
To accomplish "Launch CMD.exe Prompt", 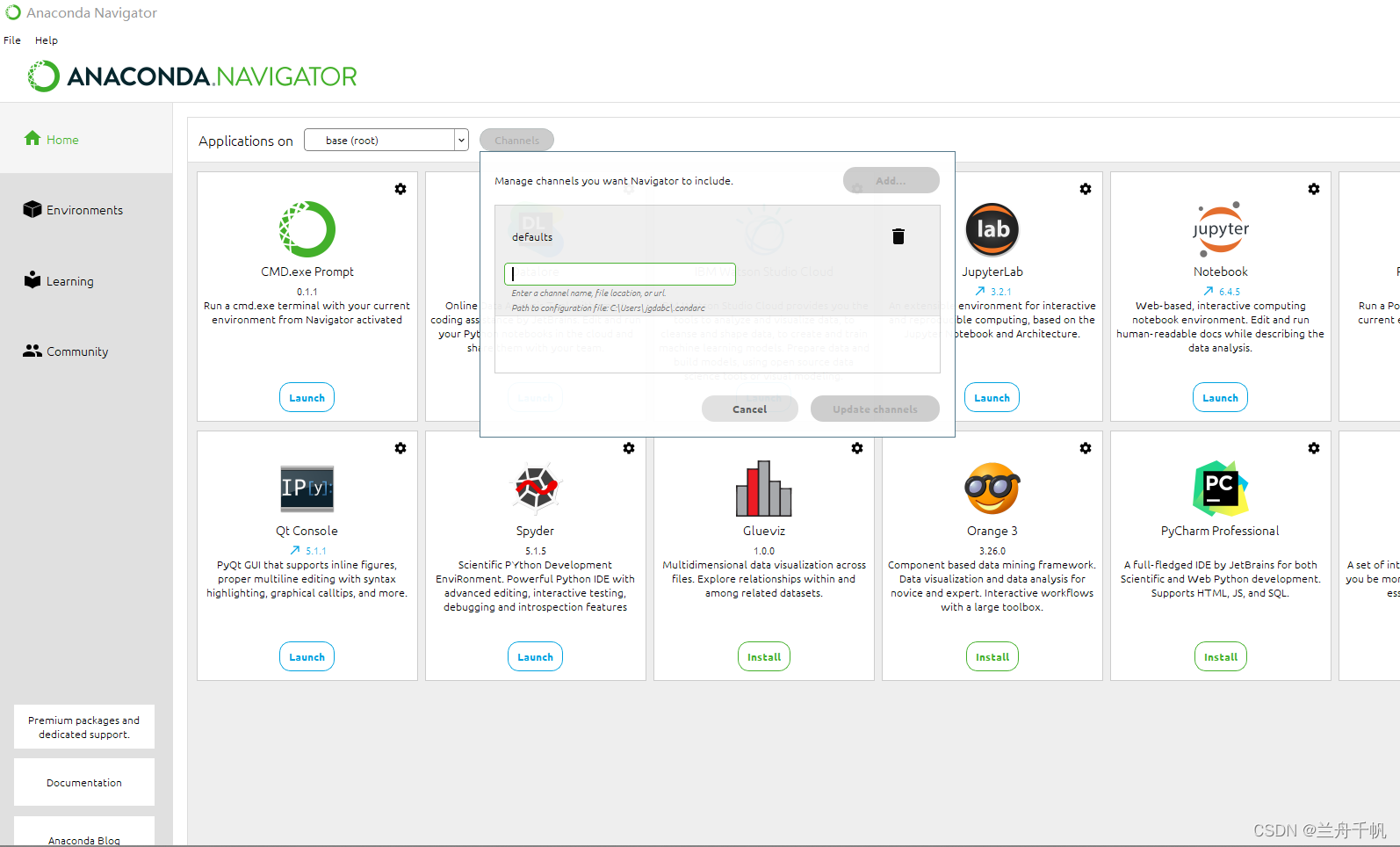I will click(307, 397).
